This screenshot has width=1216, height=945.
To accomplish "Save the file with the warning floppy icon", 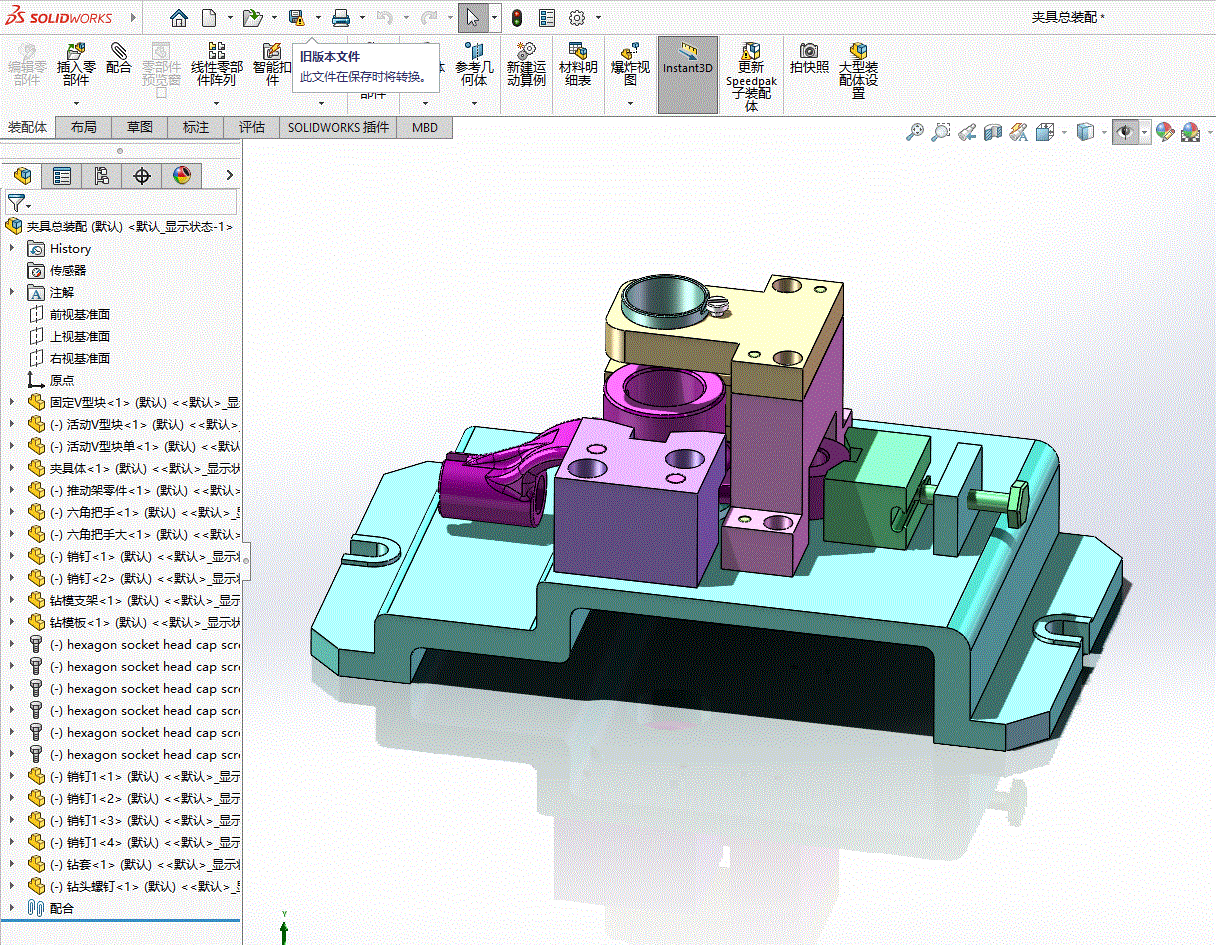I will (296, 18).
